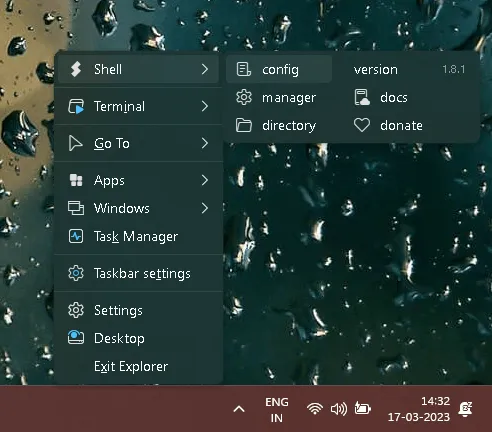Show hidden tray icons with the up chevron

[239, 409]
